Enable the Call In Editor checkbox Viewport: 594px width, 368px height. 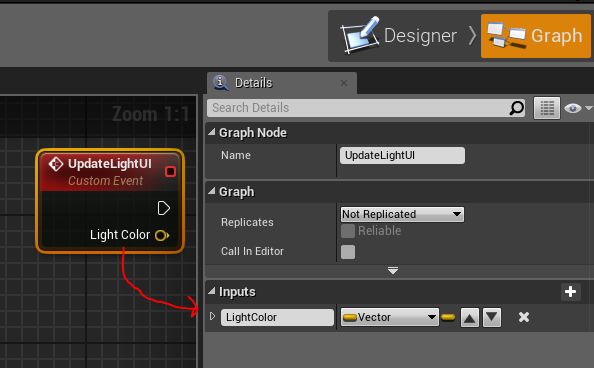pos(348,252)
